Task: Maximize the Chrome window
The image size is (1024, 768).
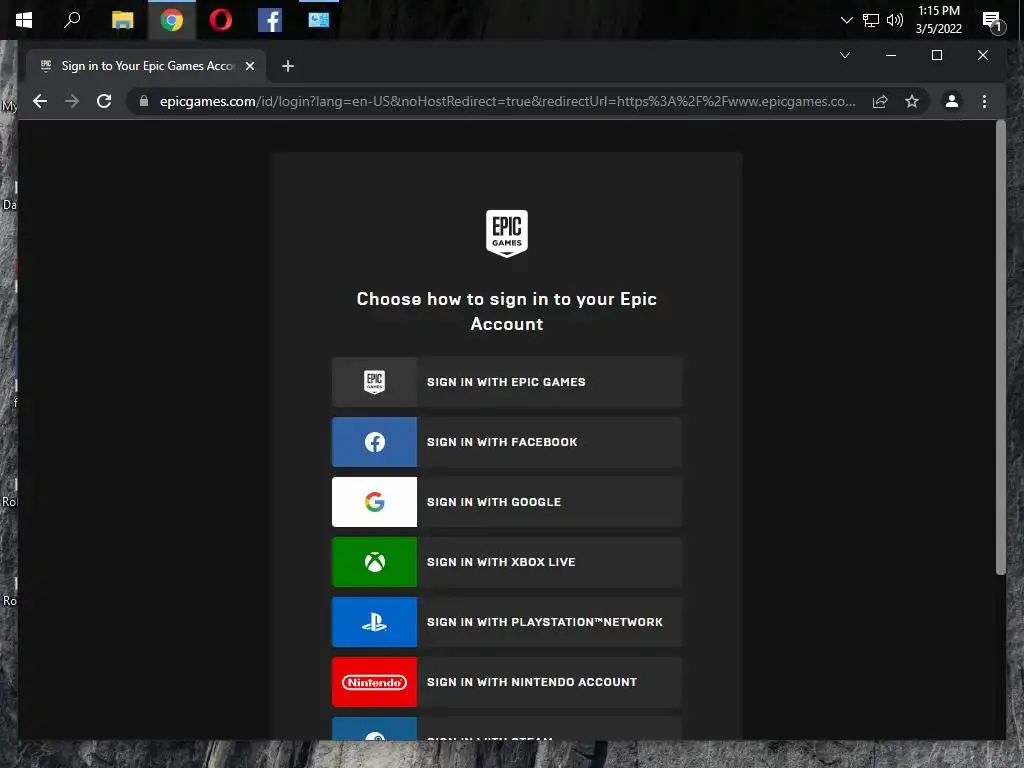Action: pos(936,56)
